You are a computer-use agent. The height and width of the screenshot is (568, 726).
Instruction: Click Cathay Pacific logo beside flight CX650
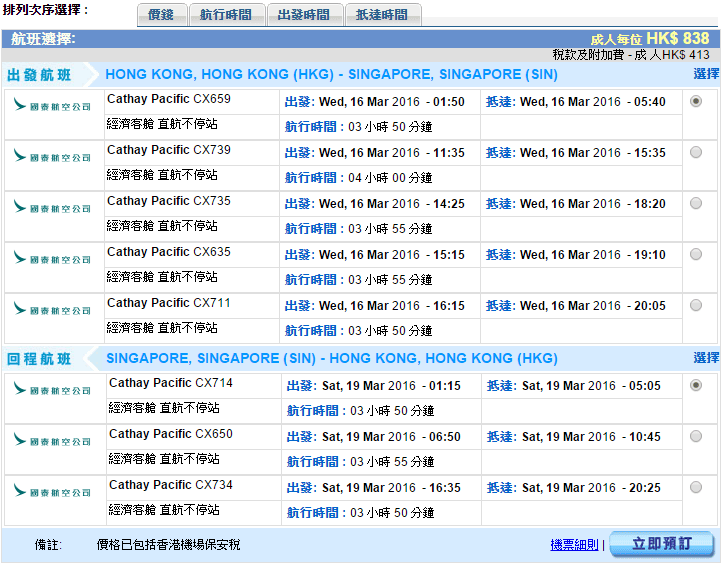(x=53, y=441)
